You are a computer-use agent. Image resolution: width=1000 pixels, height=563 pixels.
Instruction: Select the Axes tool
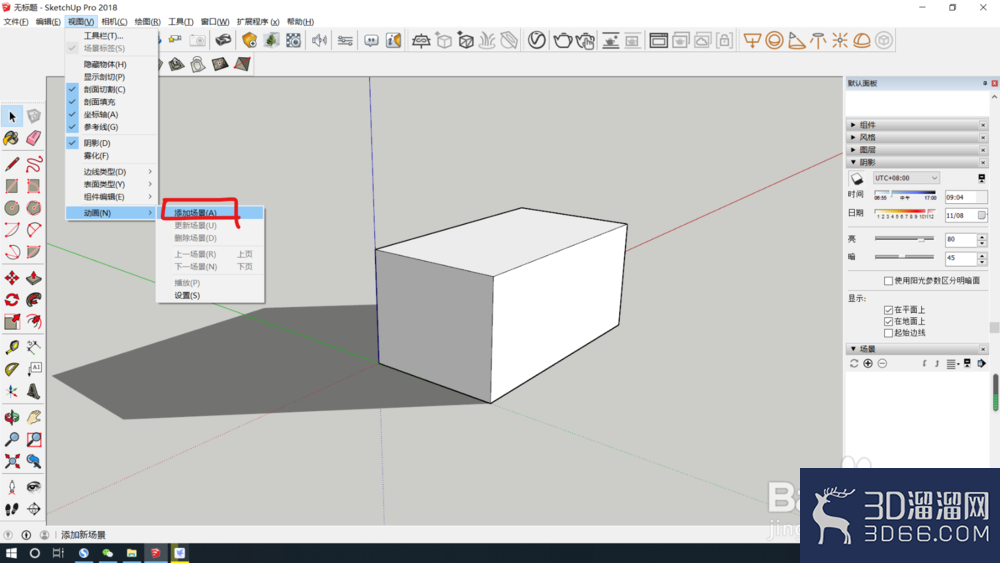(x=11, y=391)
